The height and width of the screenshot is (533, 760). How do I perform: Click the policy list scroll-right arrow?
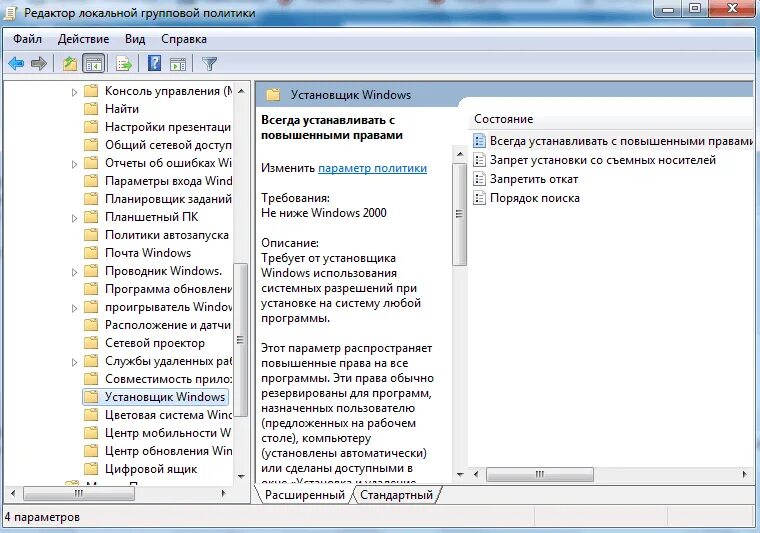click(x=744, y=474)
